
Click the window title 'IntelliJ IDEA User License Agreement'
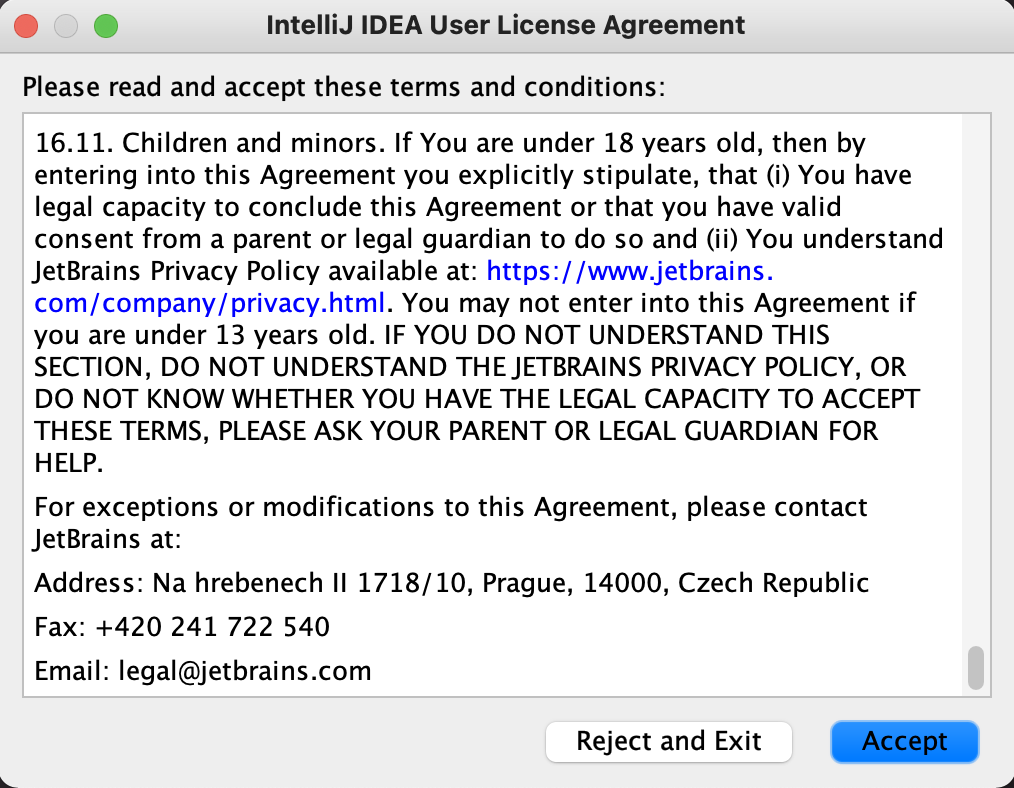(506, 26)
